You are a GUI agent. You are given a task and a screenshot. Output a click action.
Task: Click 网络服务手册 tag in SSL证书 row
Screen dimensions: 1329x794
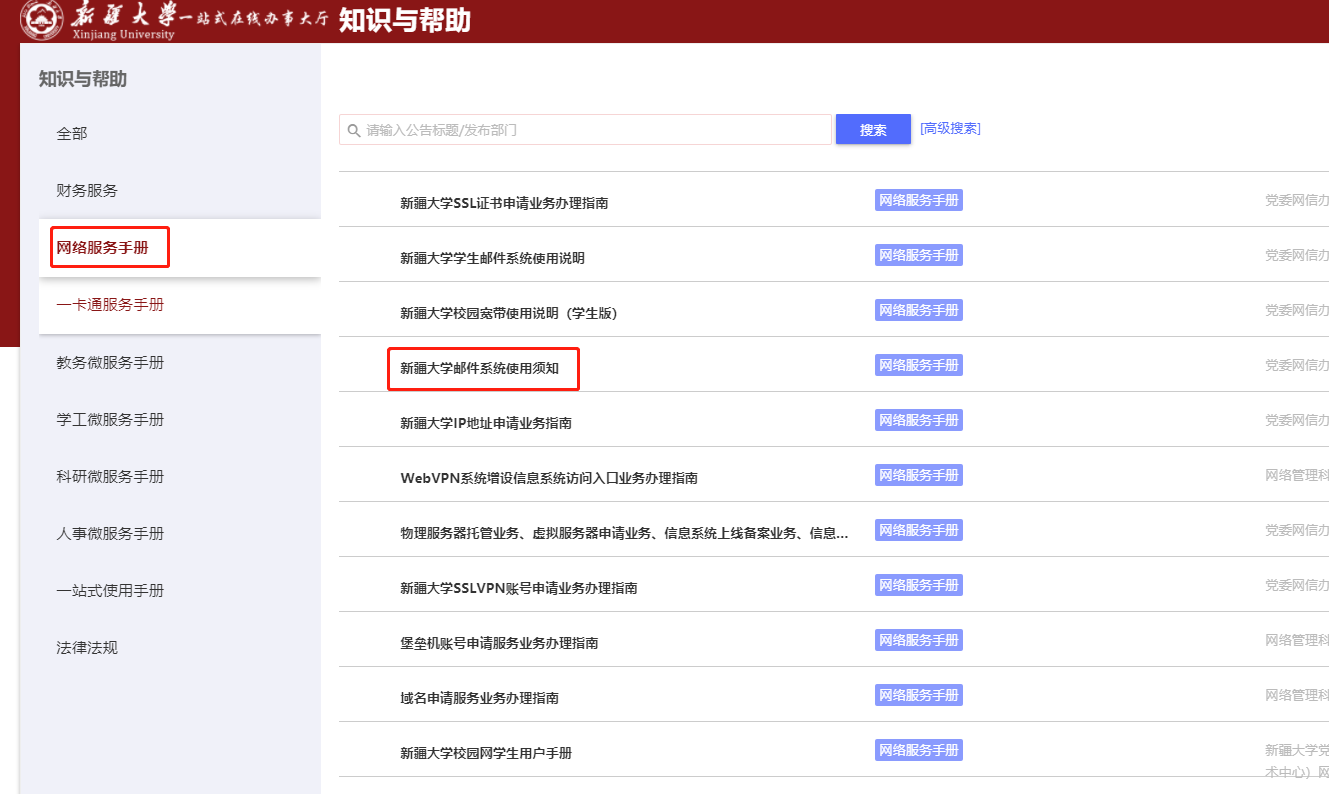(x=919, y=200)
